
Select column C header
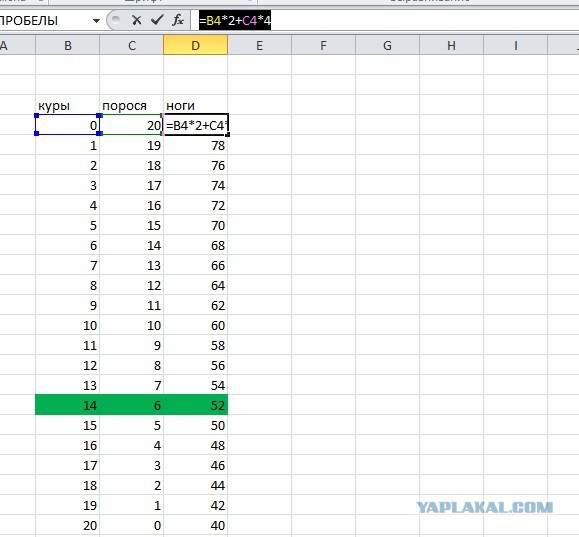tap(132, 45)
